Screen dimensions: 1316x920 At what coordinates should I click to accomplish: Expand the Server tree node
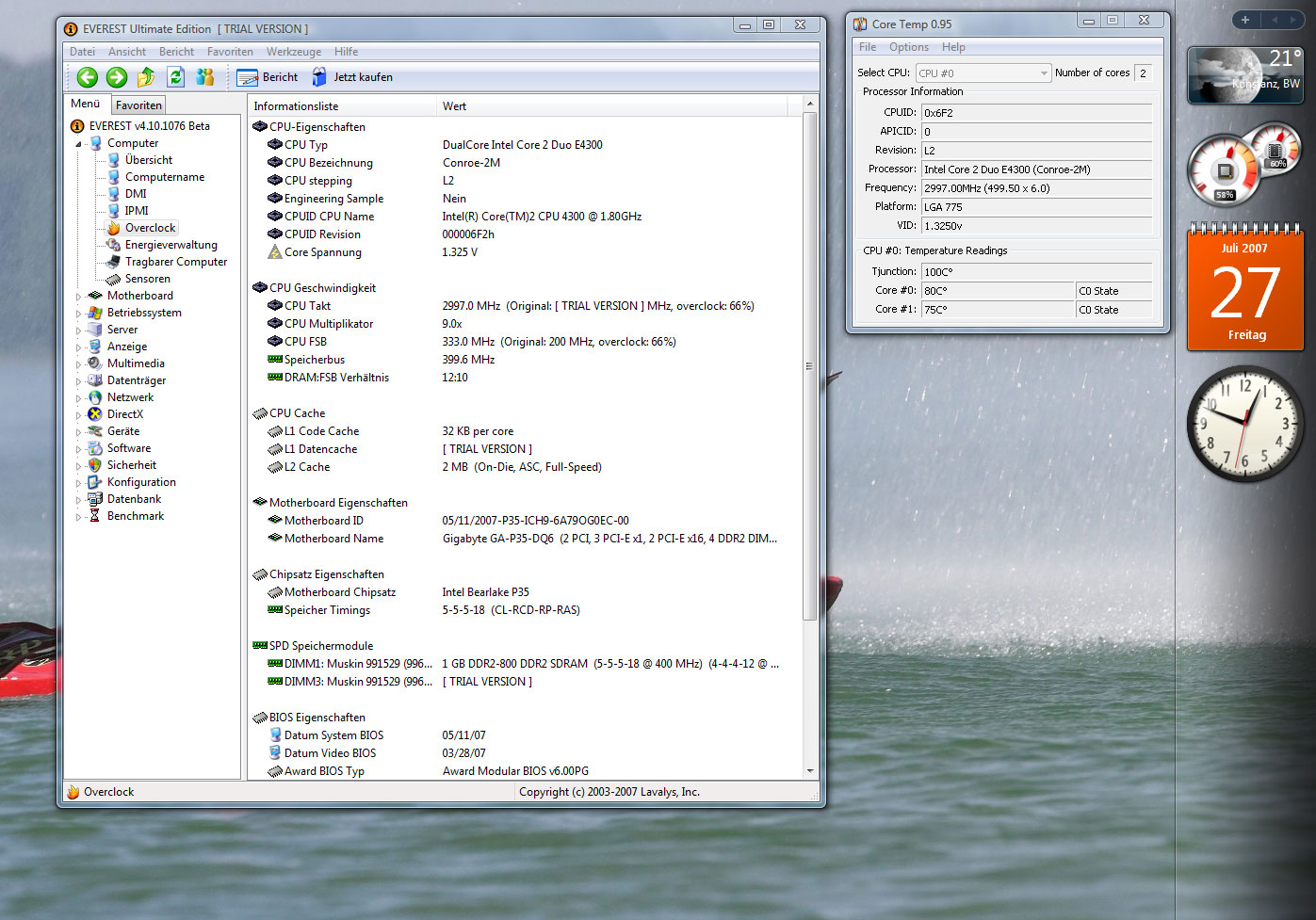coord(79,331)
